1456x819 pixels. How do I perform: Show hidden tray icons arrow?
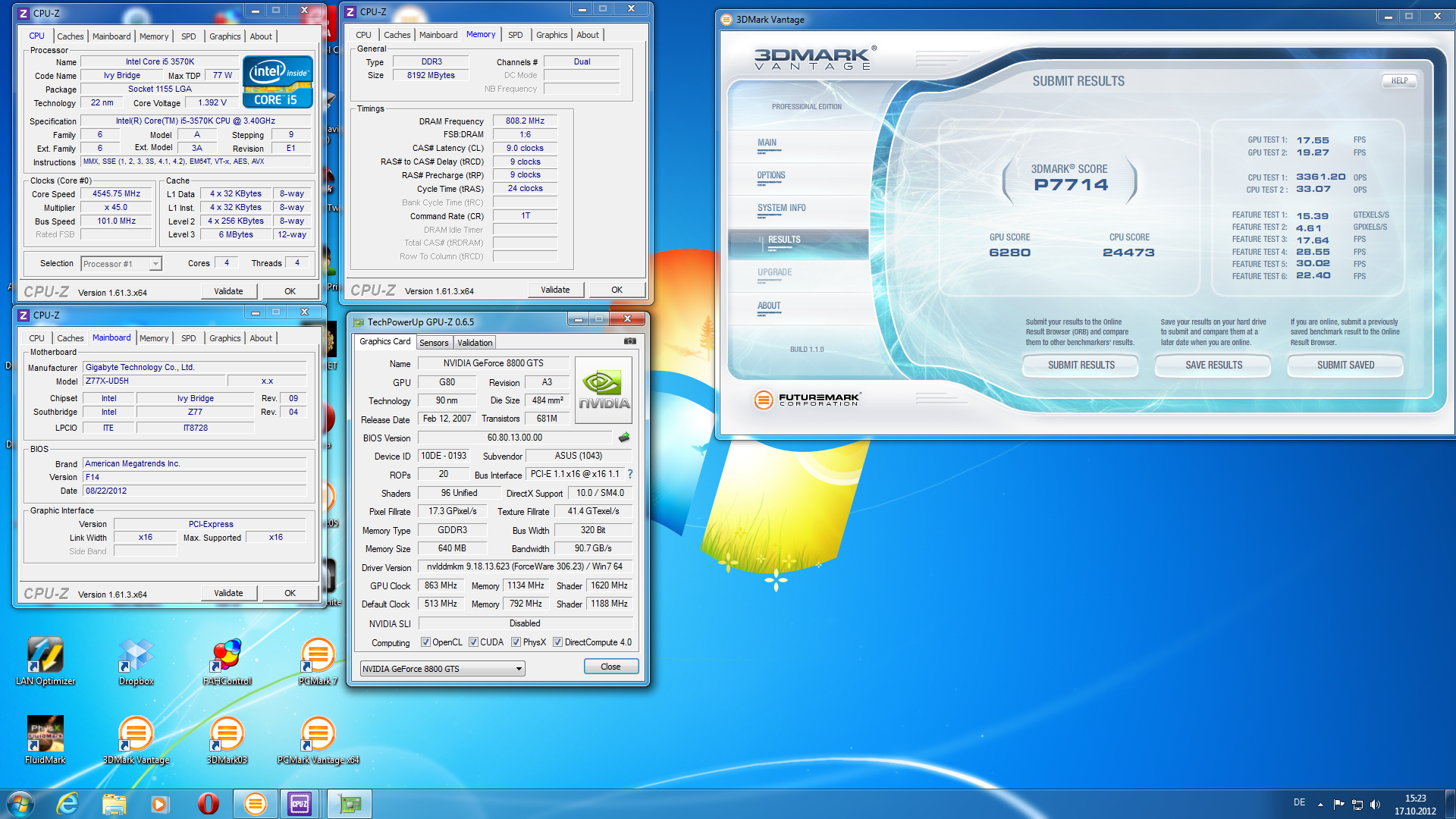click(1320, 805)
